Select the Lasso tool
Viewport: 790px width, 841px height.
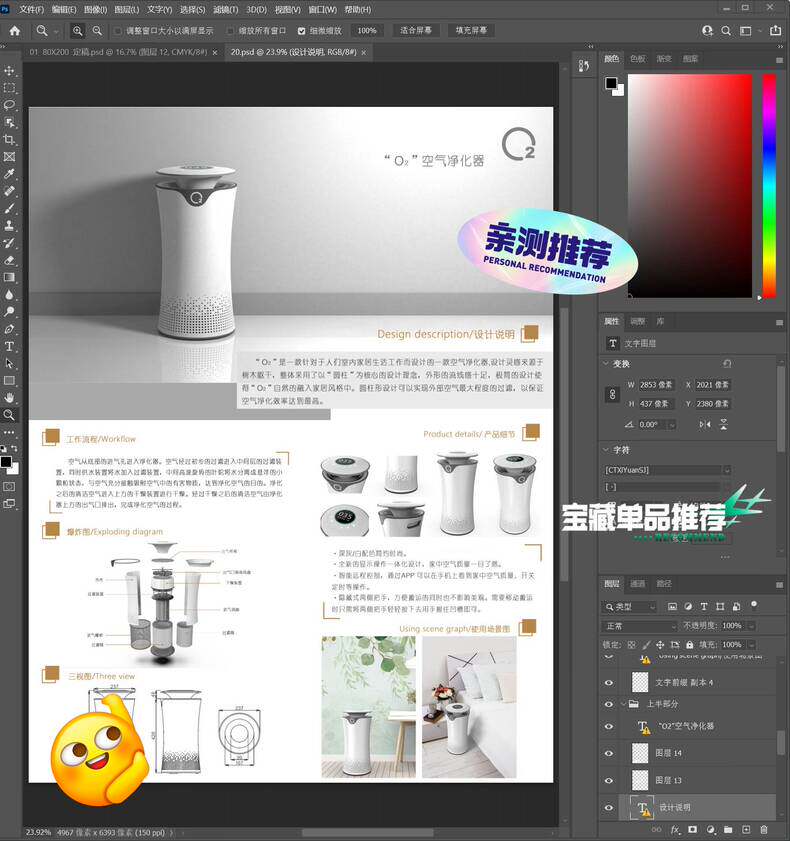pos(9,105)
